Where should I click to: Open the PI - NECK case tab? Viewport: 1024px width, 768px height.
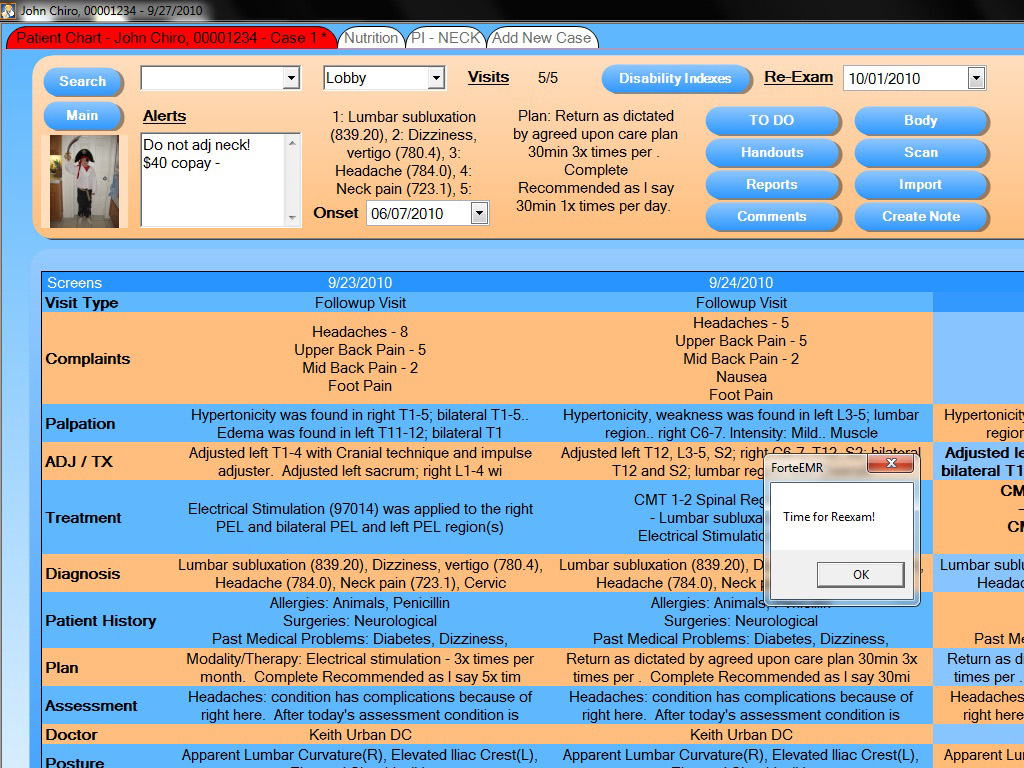click(x=445, y=38)
